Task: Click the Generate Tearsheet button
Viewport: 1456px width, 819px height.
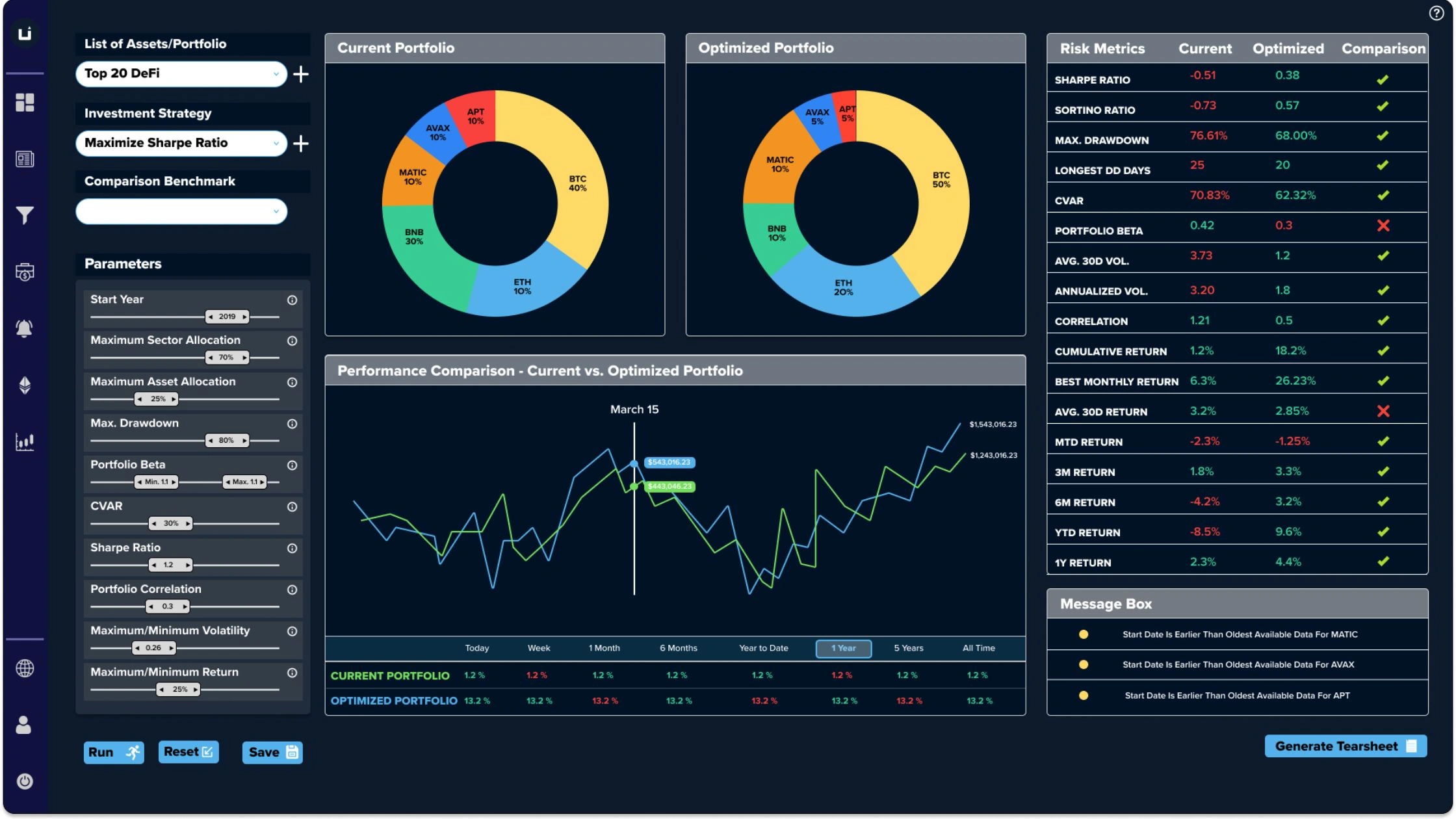Action: point(1345,746)
